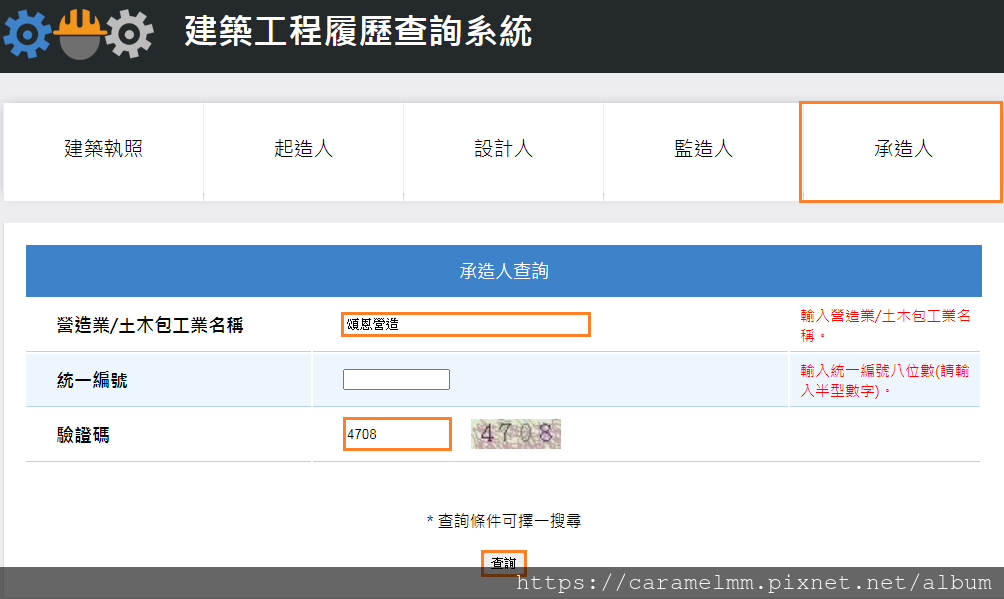The width and height of the screenshot is (1004, 599).
Task: Click the gray gear logo icon
Action: [129, 34]
